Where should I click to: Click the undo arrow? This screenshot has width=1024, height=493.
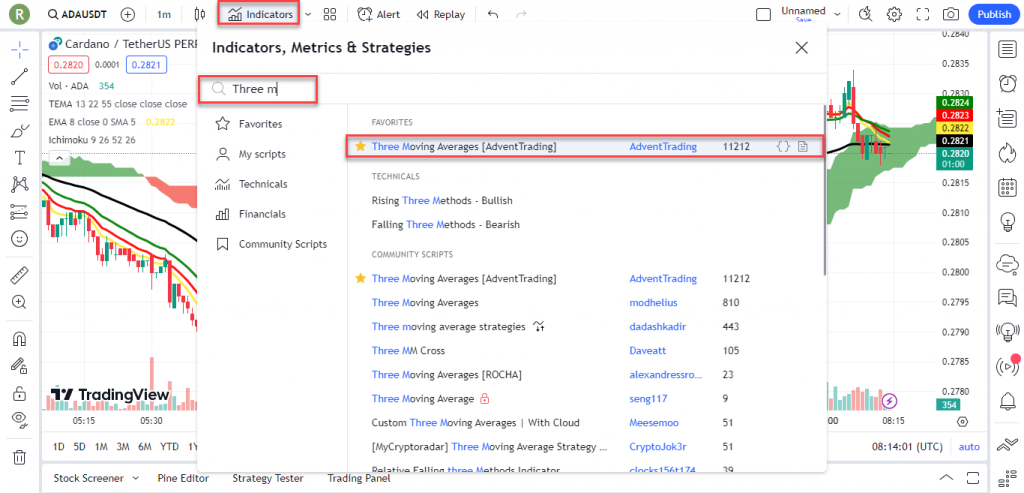493,14
